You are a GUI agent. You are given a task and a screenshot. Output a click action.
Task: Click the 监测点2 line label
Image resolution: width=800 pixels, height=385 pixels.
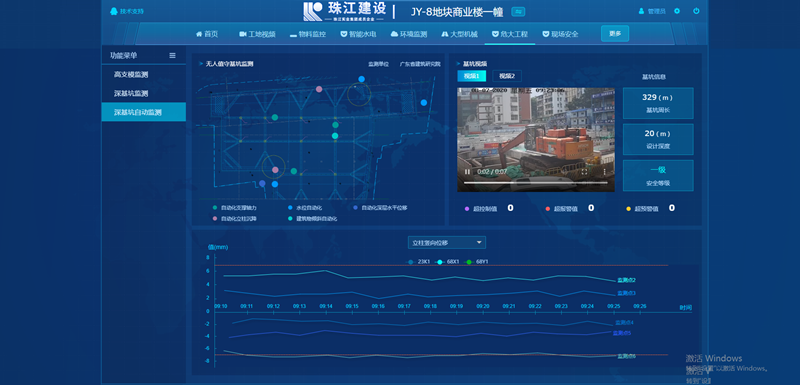tap(626, 280)
